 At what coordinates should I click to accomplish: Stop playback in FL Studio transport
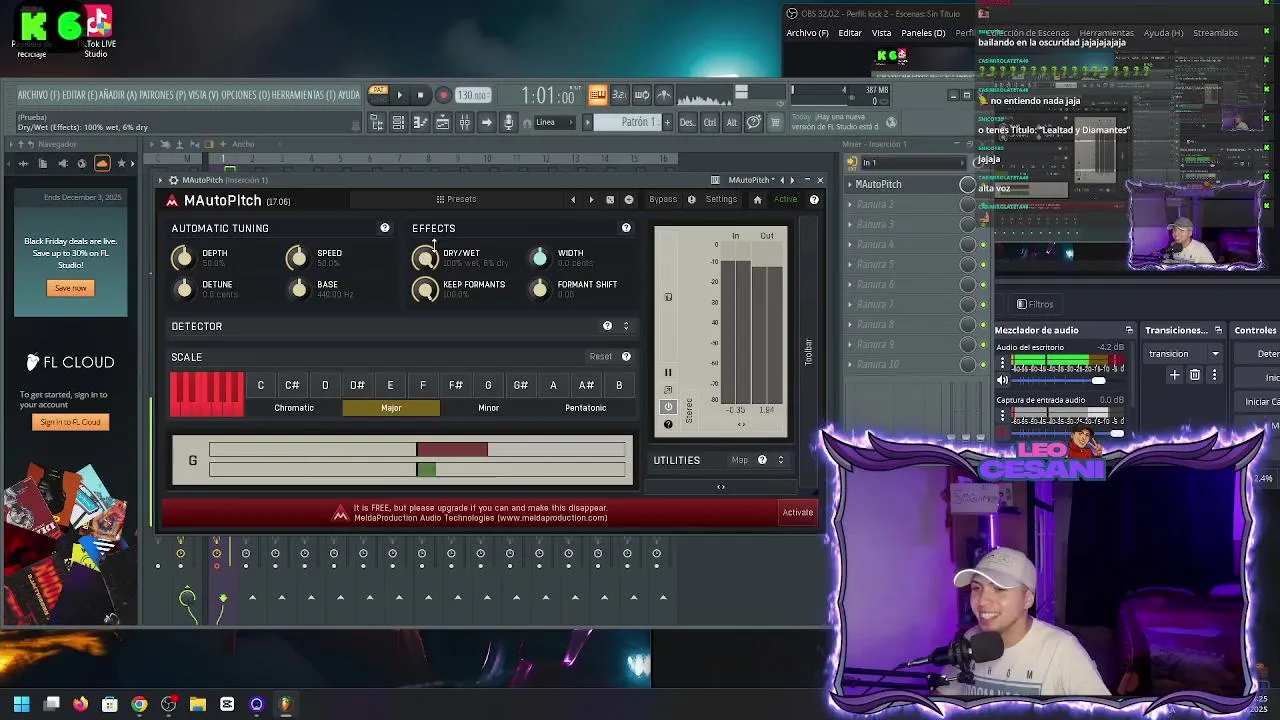coord(420,95)
